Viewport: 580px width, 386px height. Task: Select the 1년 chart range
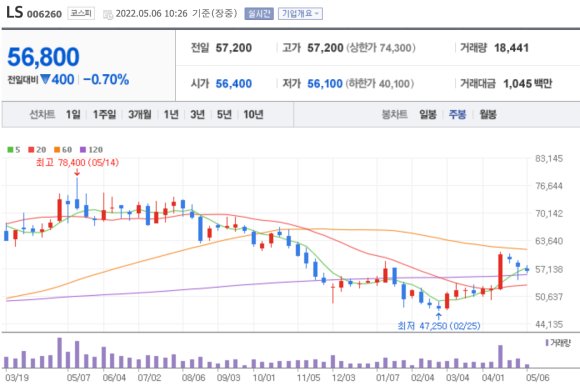pyautogui.click(x=171, y=115)
